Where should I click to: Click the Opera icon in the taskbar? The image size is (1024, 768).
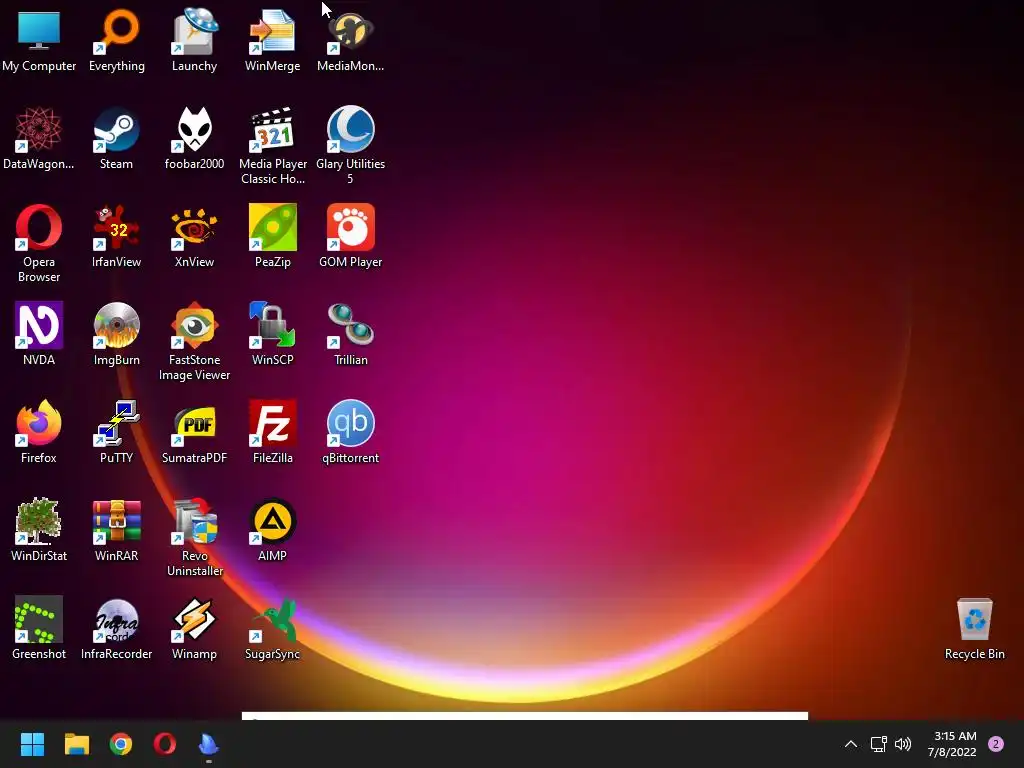click(165, 744)
